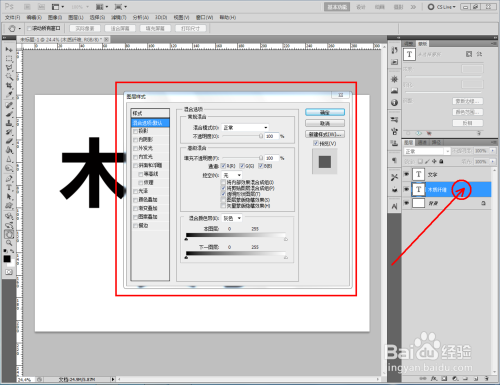
Task: Enable the 外发光 outer glow checkbox
Action: coord(136,148)
